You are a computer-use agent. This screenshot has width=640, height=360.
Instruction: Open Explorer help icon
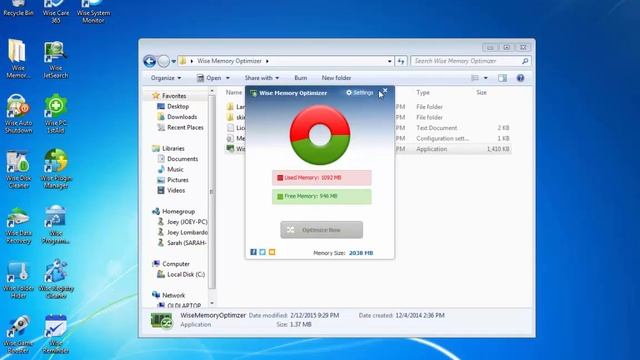pyautogui.click(x=520, y=78)
